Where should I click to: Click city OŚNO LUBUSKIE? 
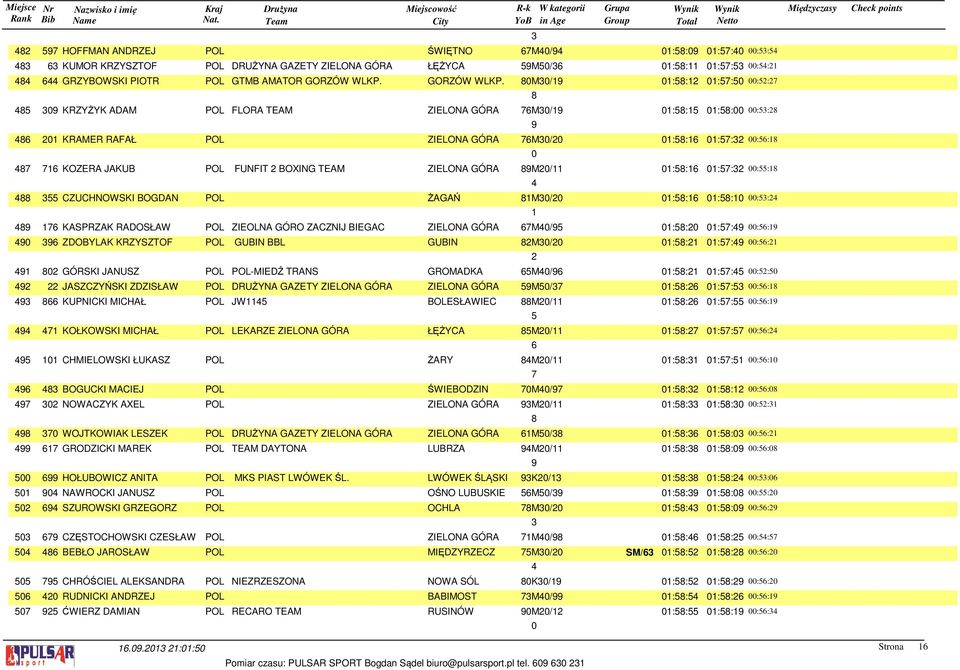467,493
